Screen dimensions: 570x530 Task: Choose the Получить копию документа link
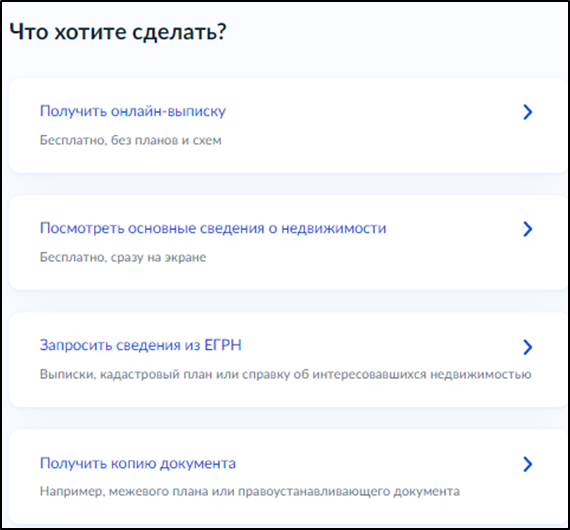pyautogui.click(x=138, y=463)
